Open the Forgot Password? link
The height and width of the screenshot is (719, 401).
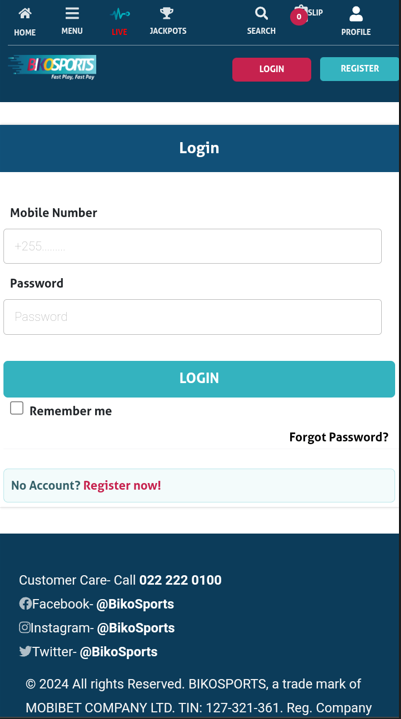click(339, 437)
